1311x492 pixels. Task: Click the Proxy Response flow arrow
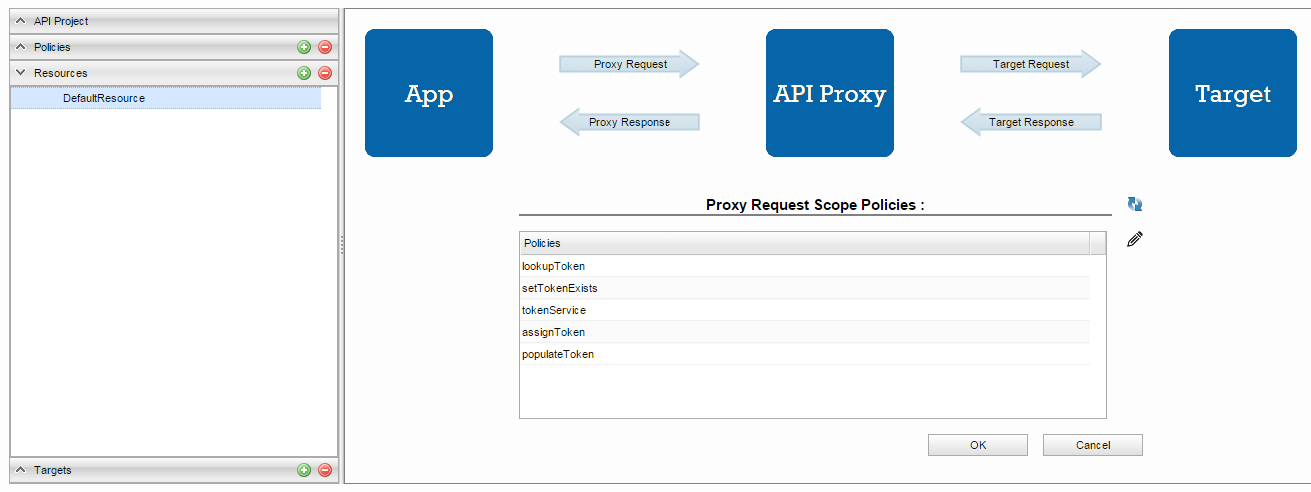pyautogui.click(x=629, y=122)
